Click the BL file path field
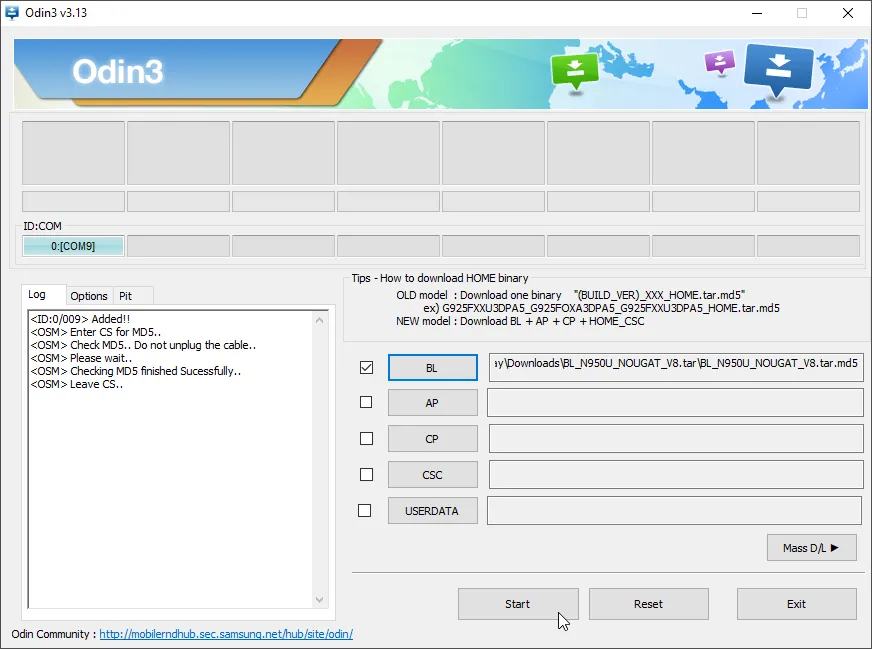Screen dimensions: 872x649 676,367
